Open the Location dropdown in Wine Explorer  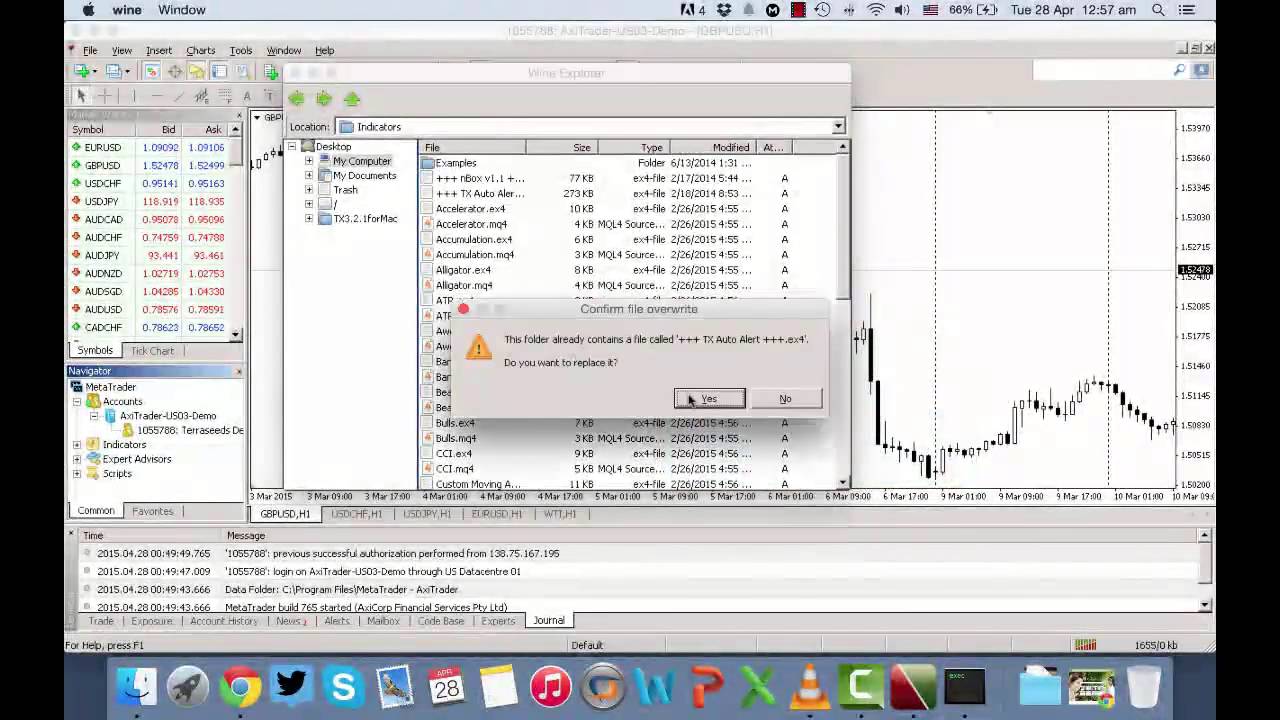click(x=838, y=127)
